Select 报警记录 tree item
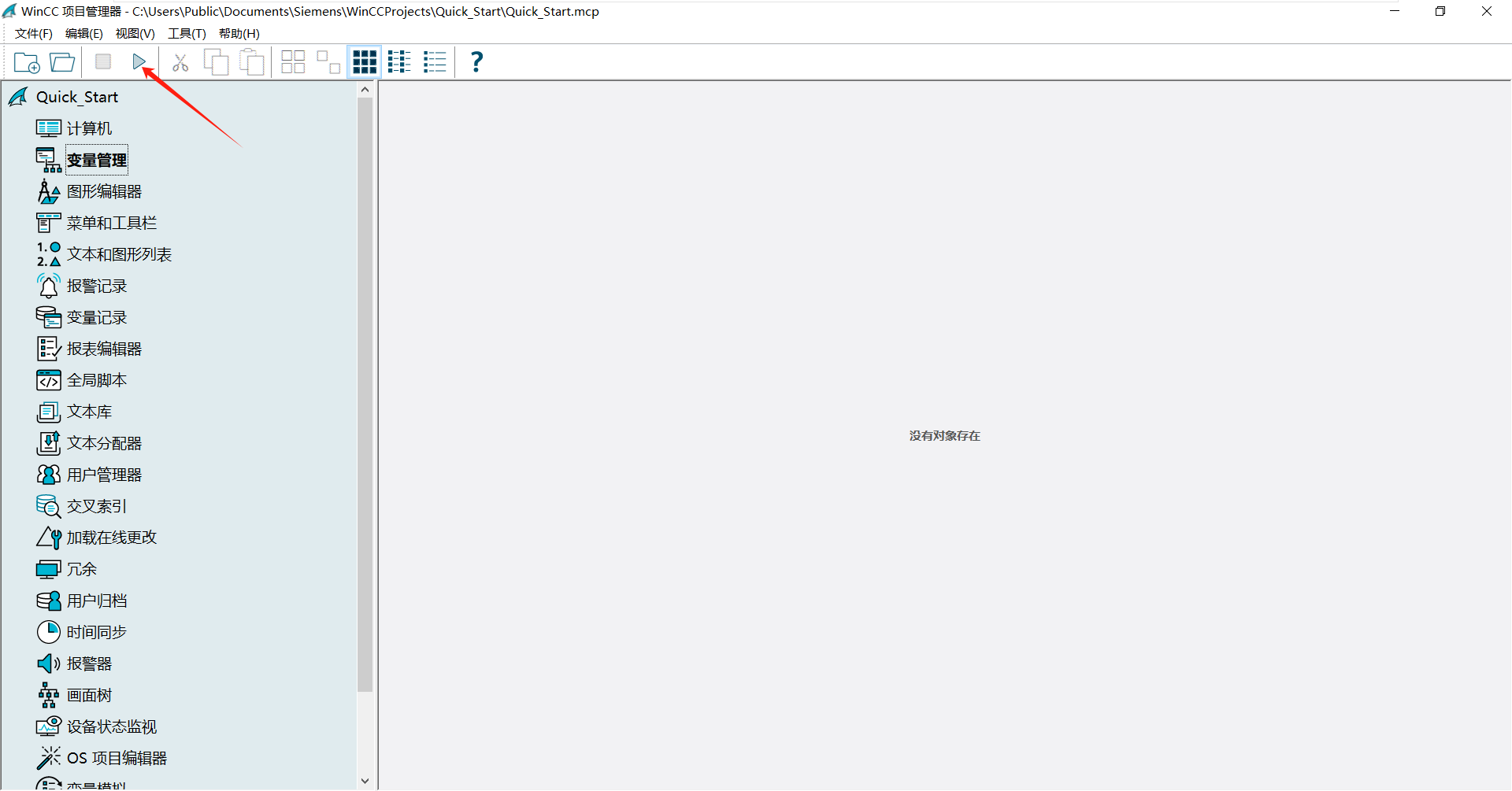Image resolution: width=1512 pixels, height=791 pixels. point(97,286)
